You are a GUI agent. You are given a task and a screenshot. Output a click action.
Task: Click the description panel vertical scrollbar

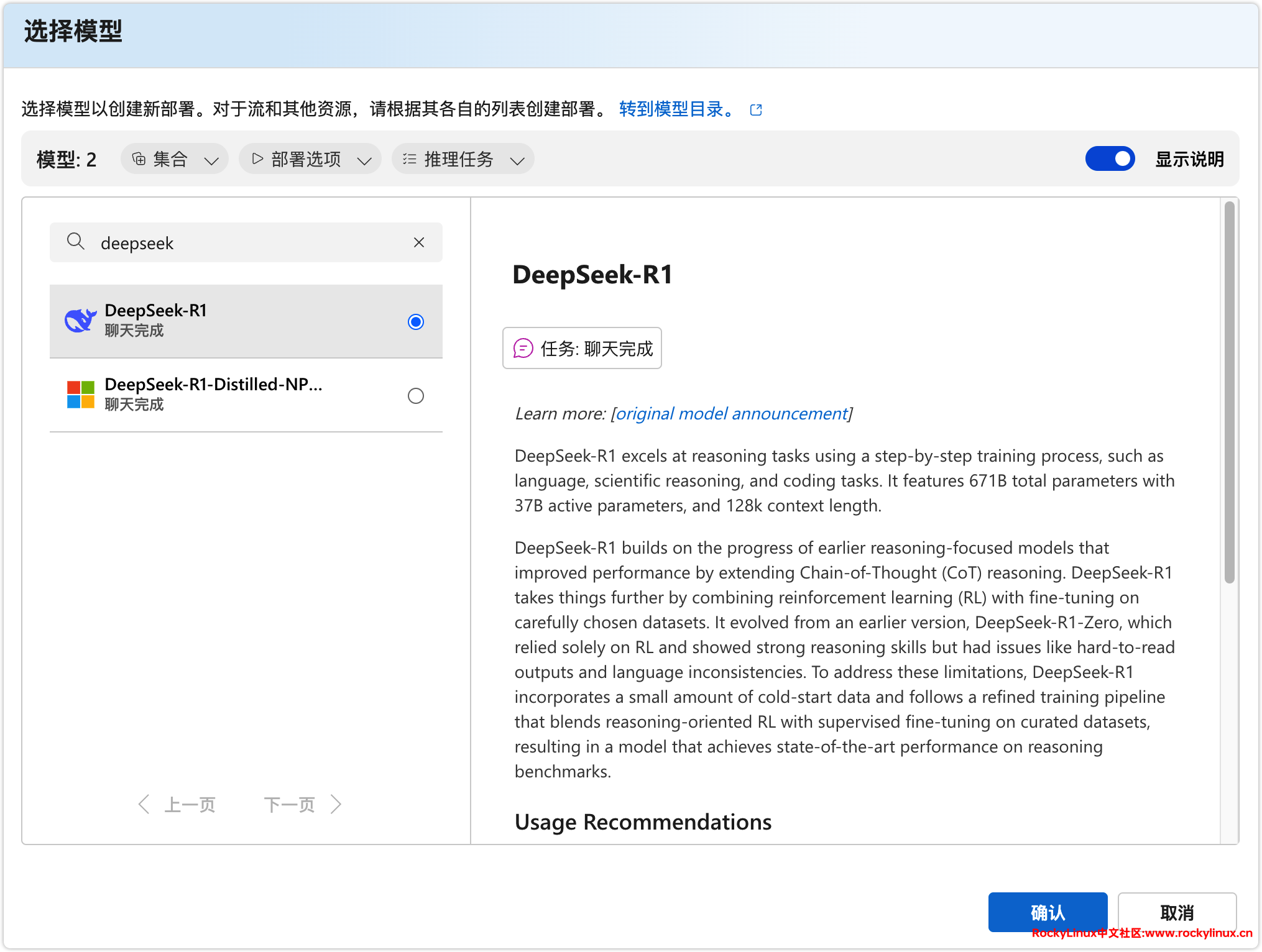[1229, 393]
